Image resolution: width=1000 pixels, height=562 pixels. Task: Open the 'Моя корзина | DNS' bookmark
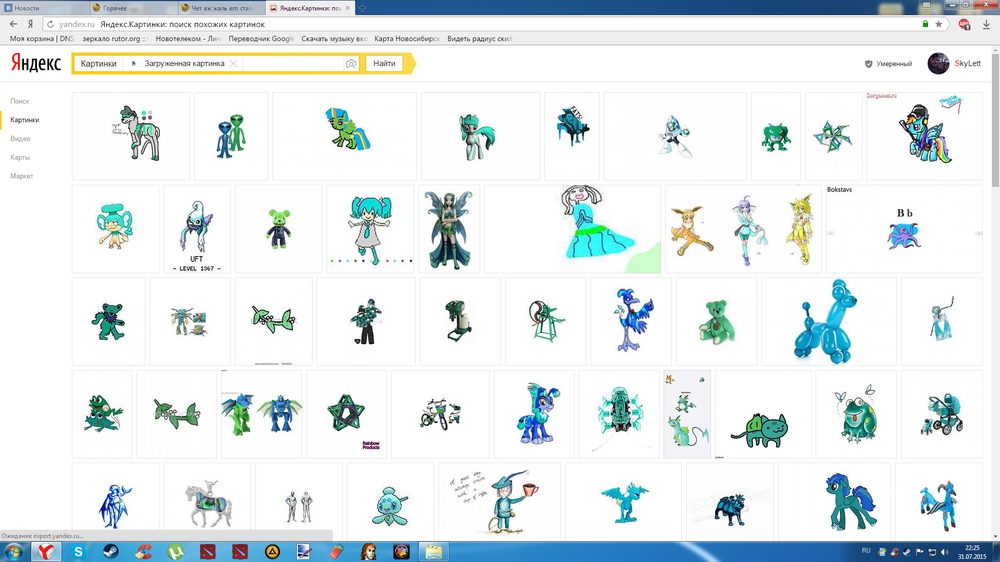[42, 39]
